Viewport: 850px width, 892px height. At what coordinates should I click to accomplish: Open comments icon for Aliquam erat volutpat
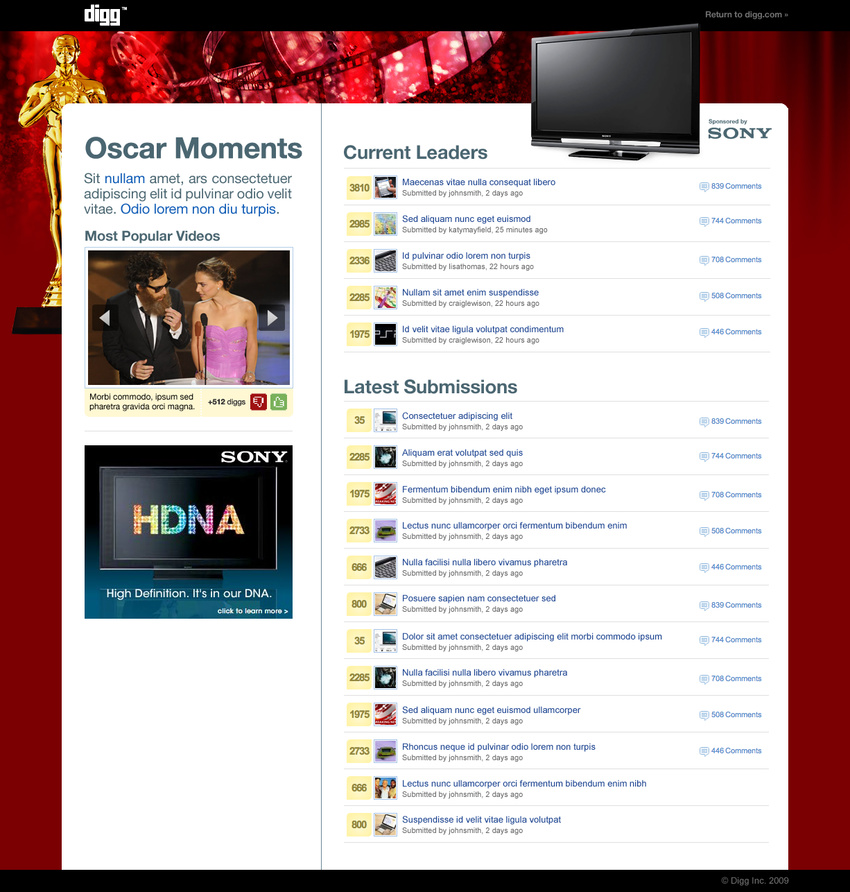[704, 456]
